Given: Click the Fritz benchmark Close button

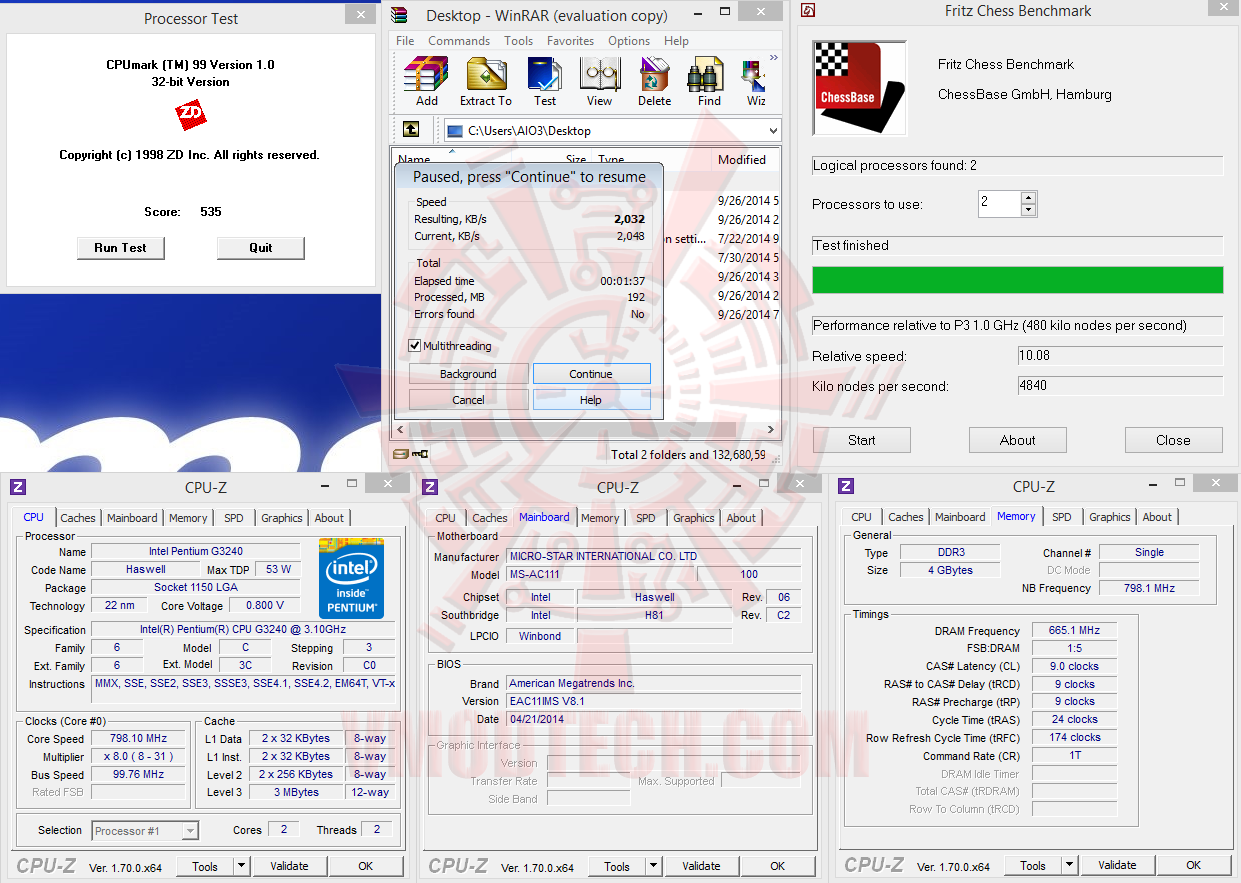Looking at the screenshot, I should pos(1174,440).
